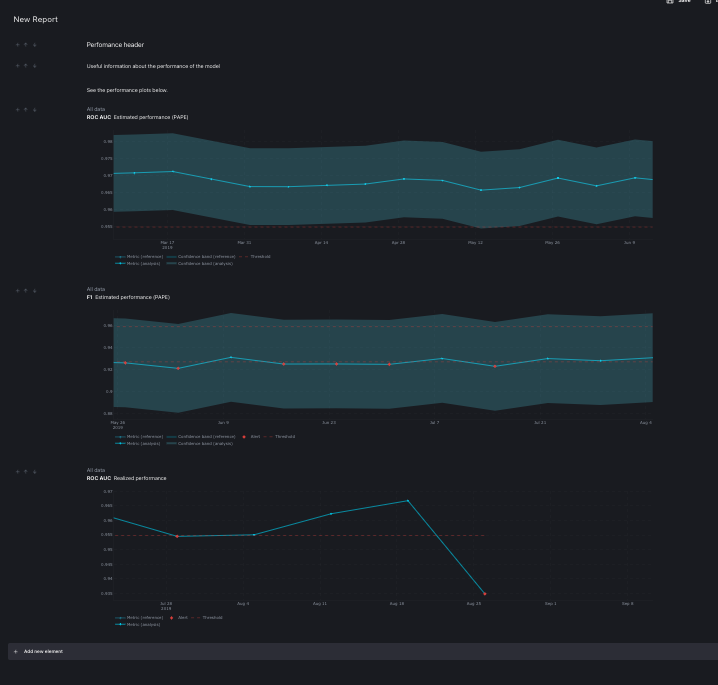Move the 'Useful information' text block up
Viewport: 718px width, 685px height.
pyautogui.click(x=26, y=66)
